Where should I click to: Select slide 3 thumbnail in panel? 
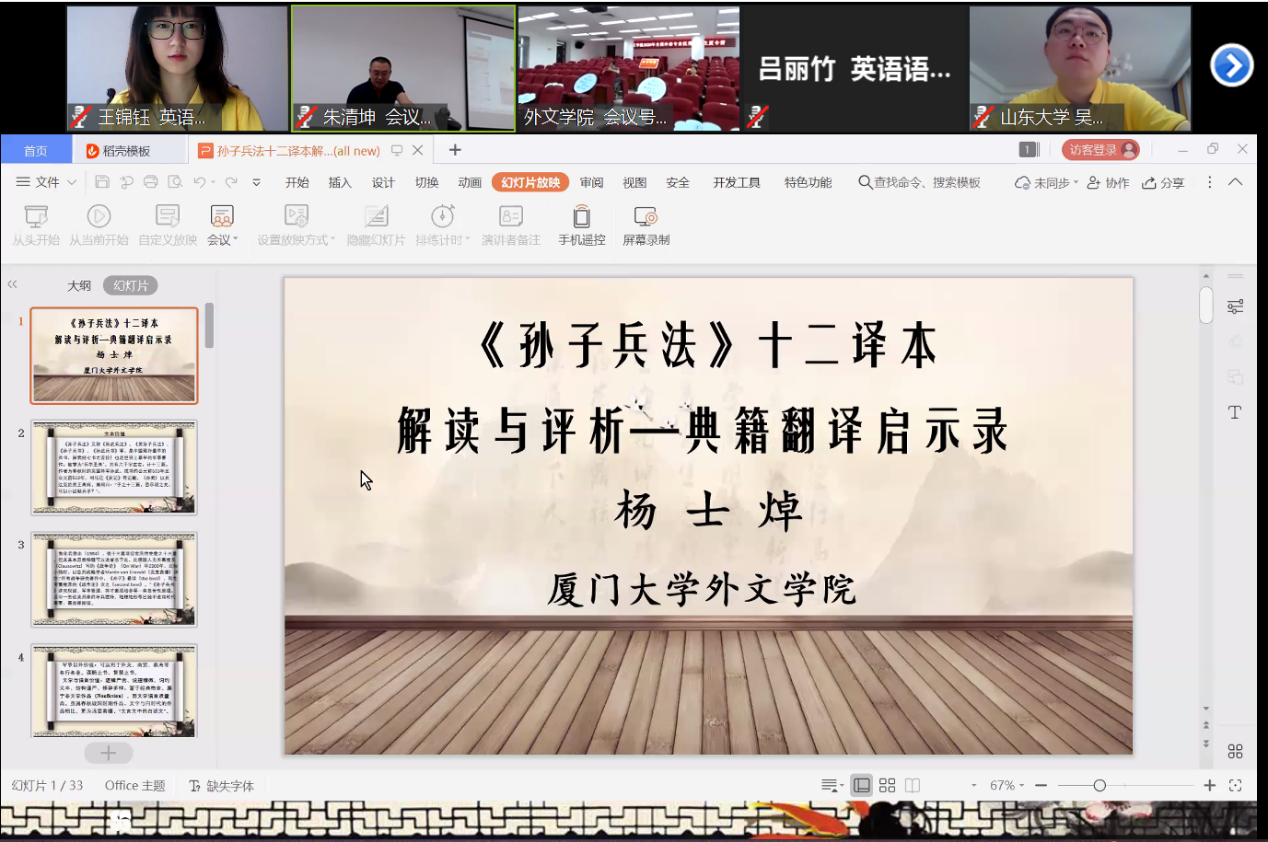coord(114,579)
